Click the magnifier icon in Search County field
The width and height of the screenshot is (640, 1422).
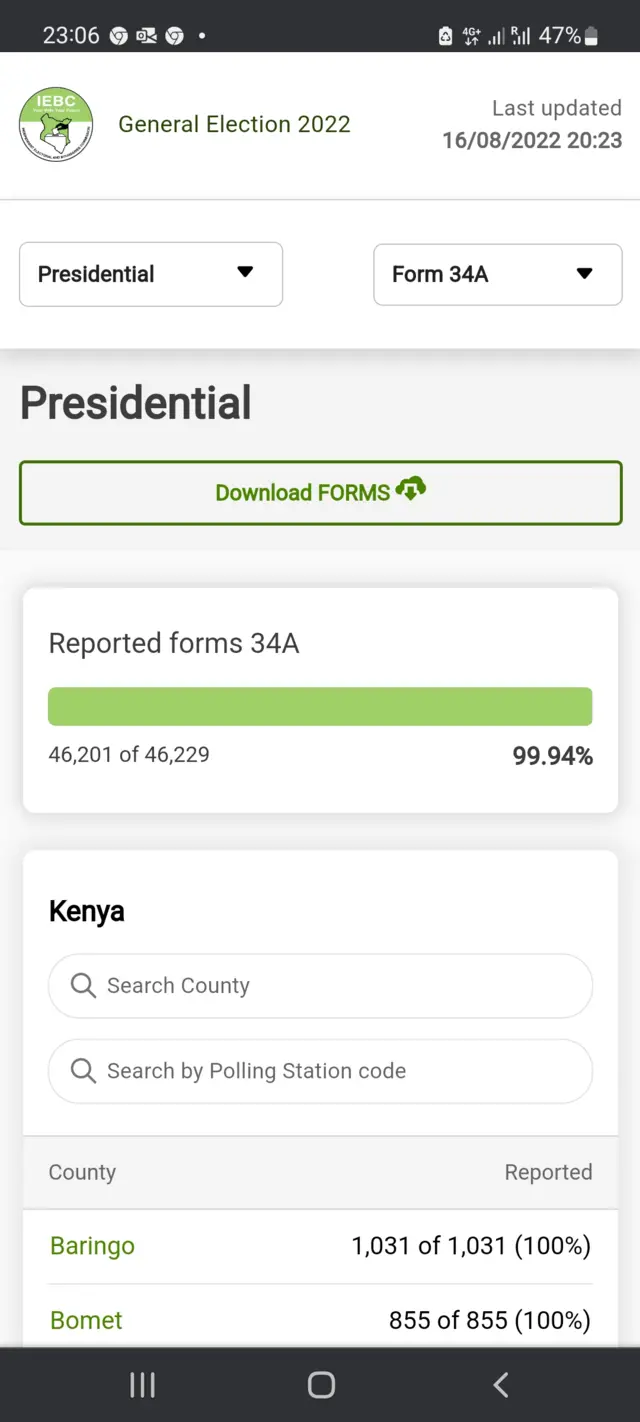click(83, 986)
